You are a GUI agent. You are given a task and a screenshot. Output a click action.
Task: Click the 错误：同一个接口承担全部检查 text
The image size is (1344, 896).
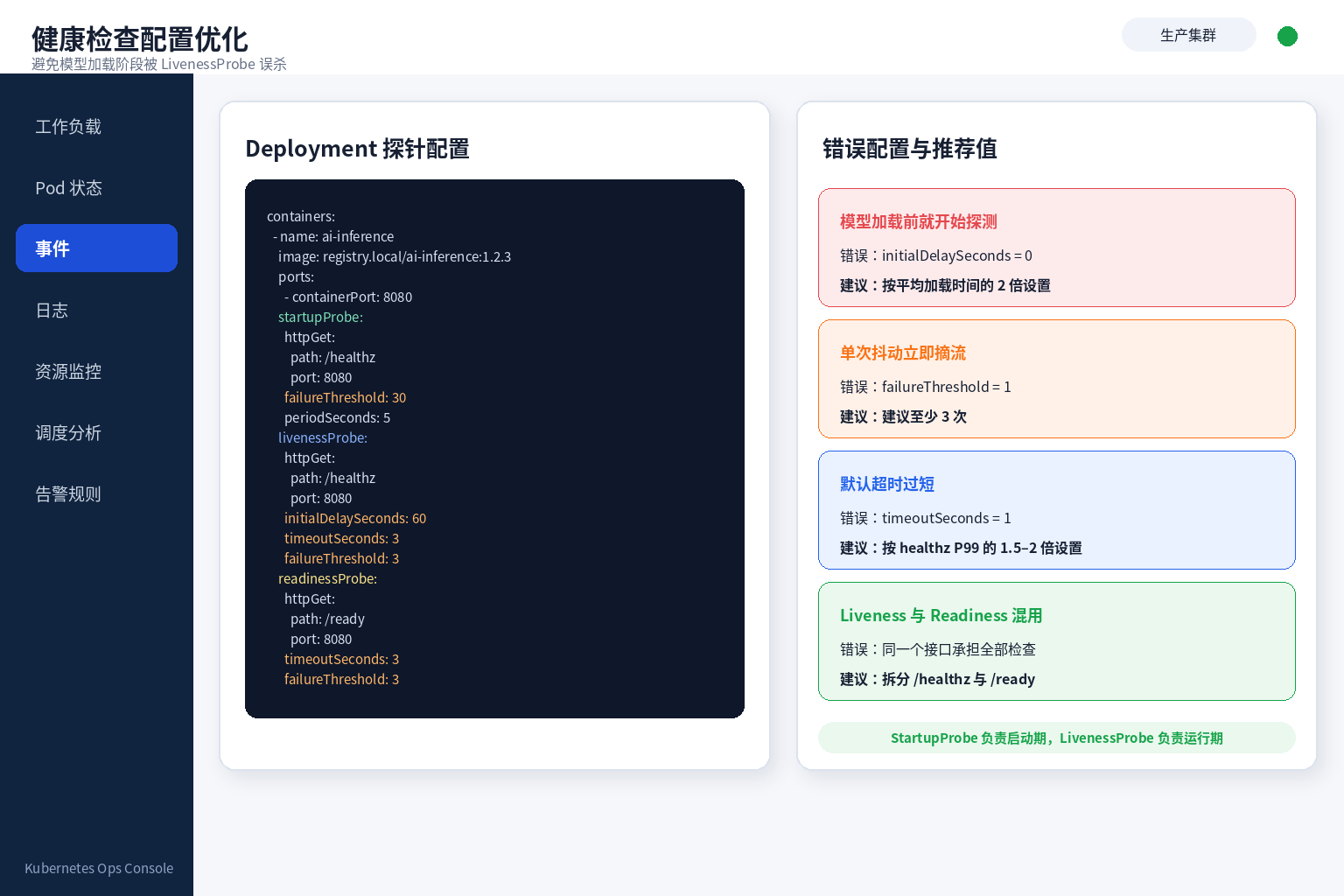pyautogui.click(x=938, y=649)
